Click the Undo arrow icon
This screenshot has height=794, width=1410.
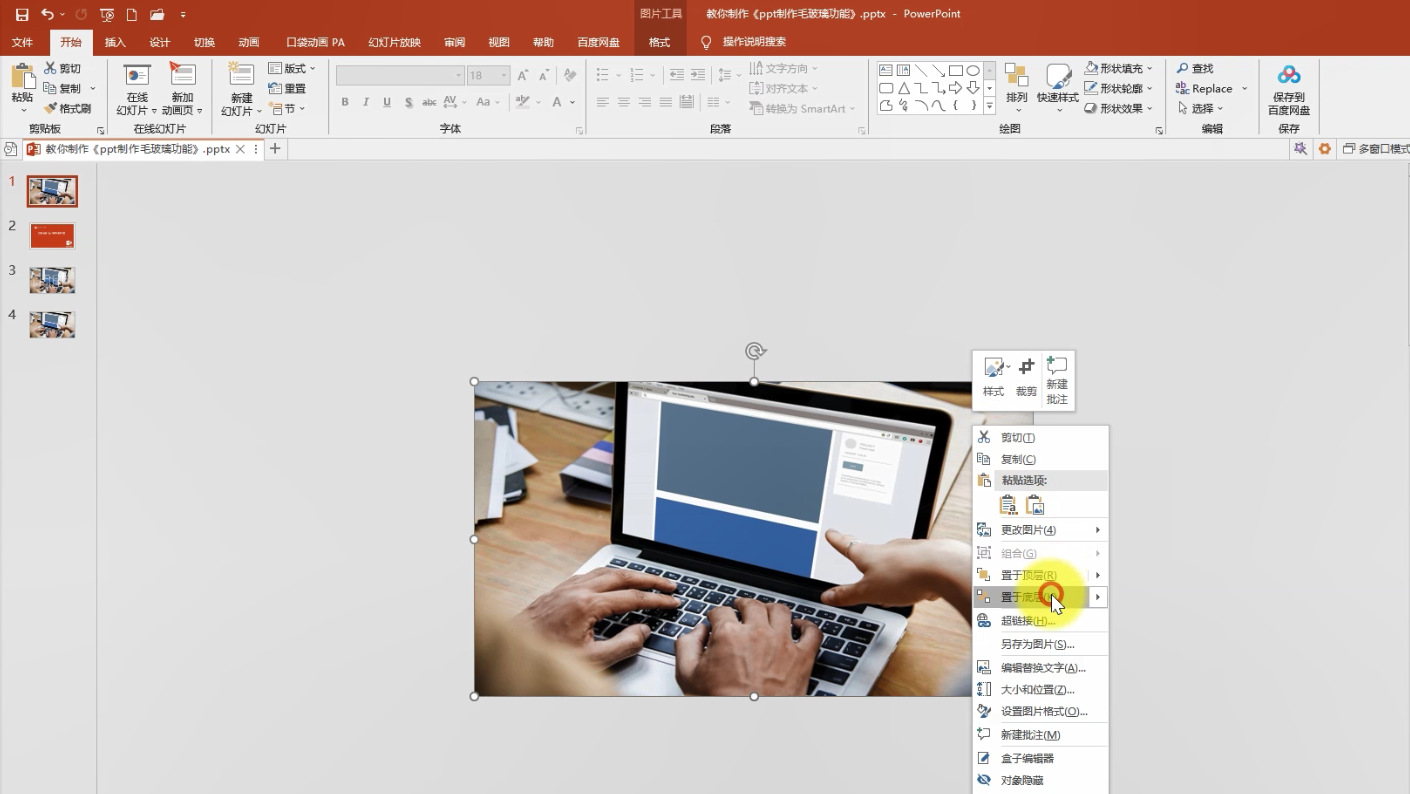click(x=47, y=15)
